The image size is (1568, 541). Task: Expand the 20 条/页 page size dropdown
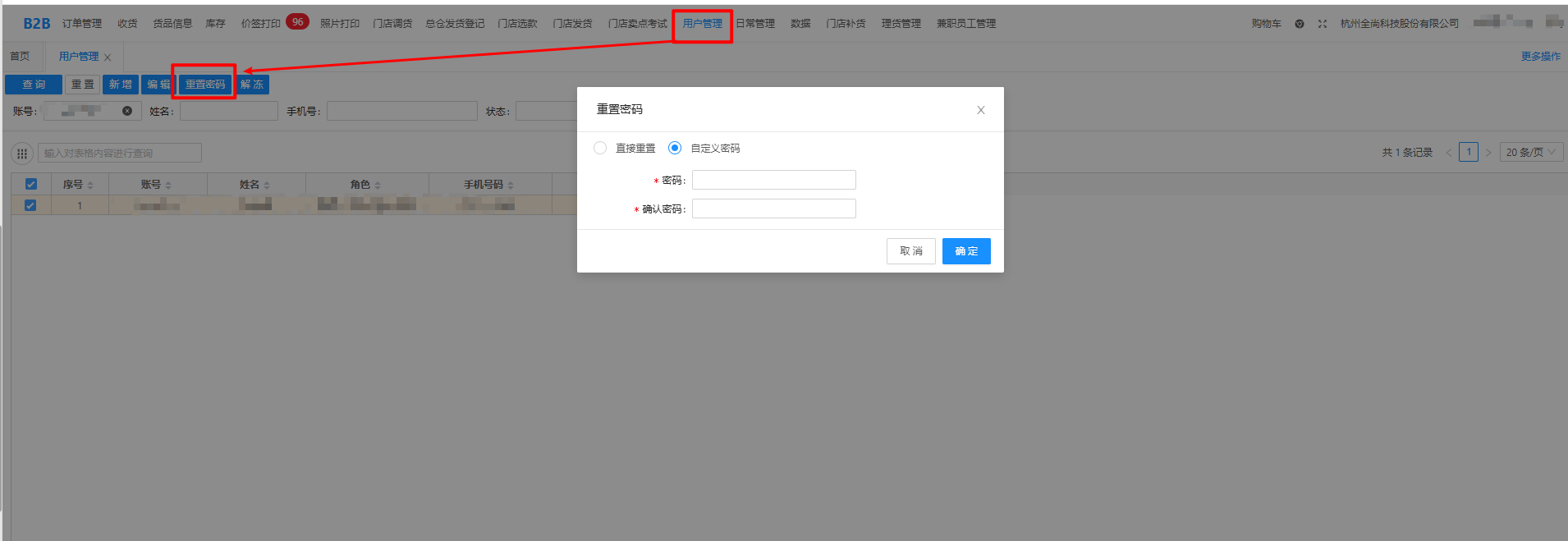(1530, 153)
